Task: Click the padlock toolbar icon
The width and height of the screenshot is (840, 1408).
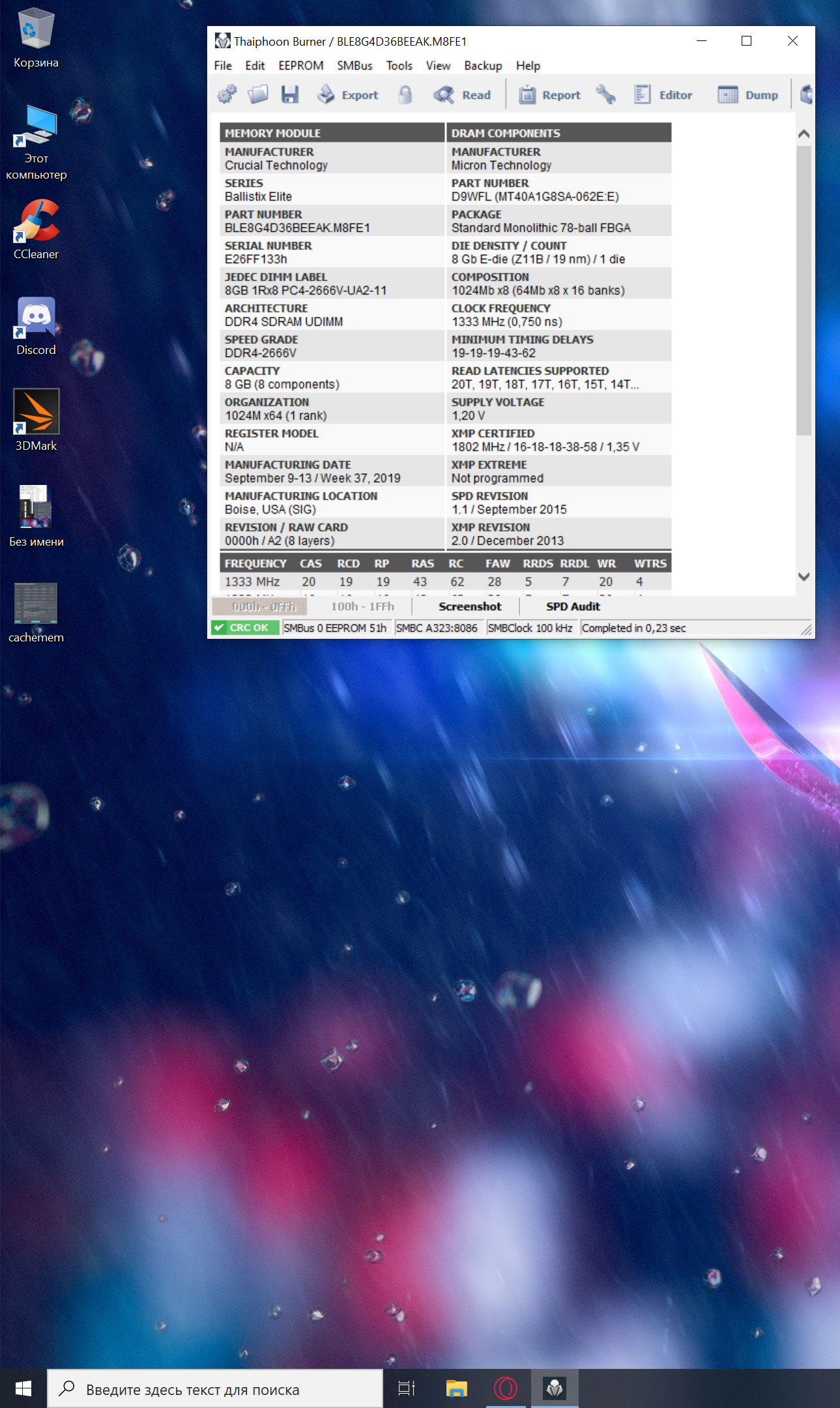Action: (x=405, y=95)
